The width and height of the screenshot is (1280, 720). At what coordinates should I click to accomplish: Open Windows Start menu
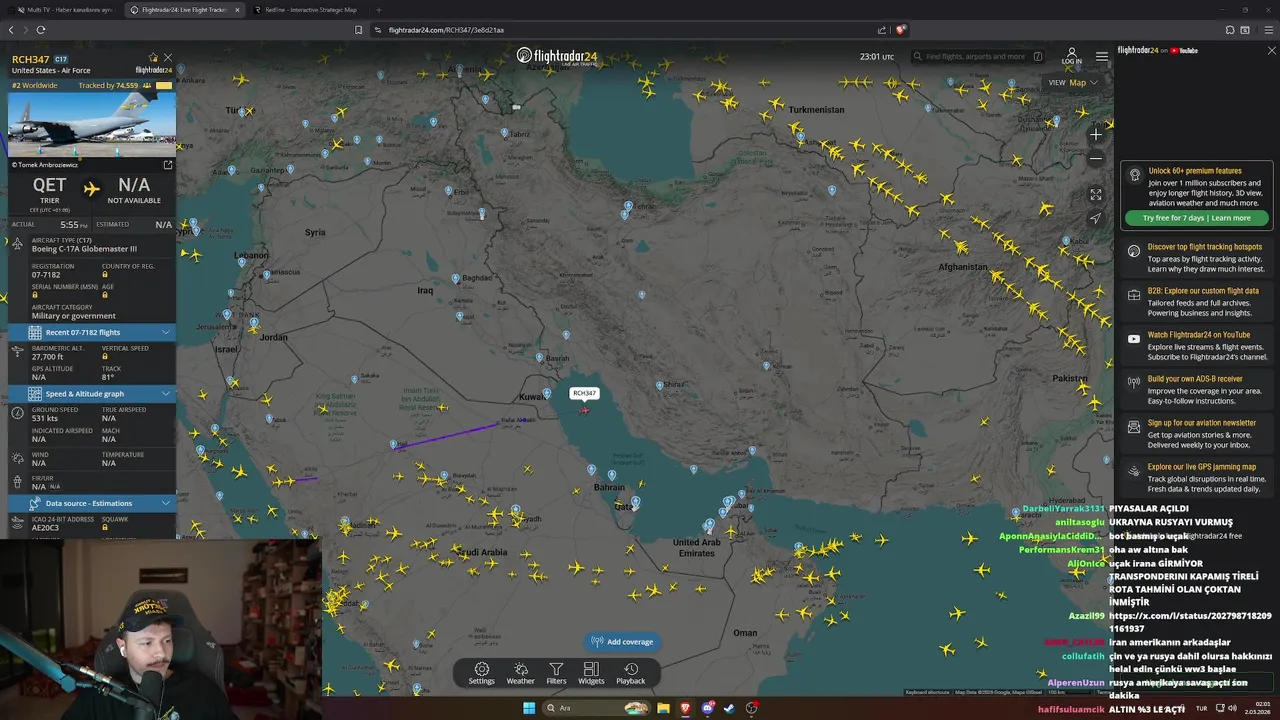[528, 708]
